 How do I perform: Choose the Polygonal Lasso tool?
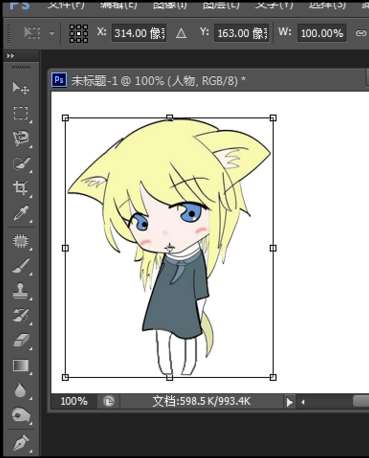[x=21, y=138]
